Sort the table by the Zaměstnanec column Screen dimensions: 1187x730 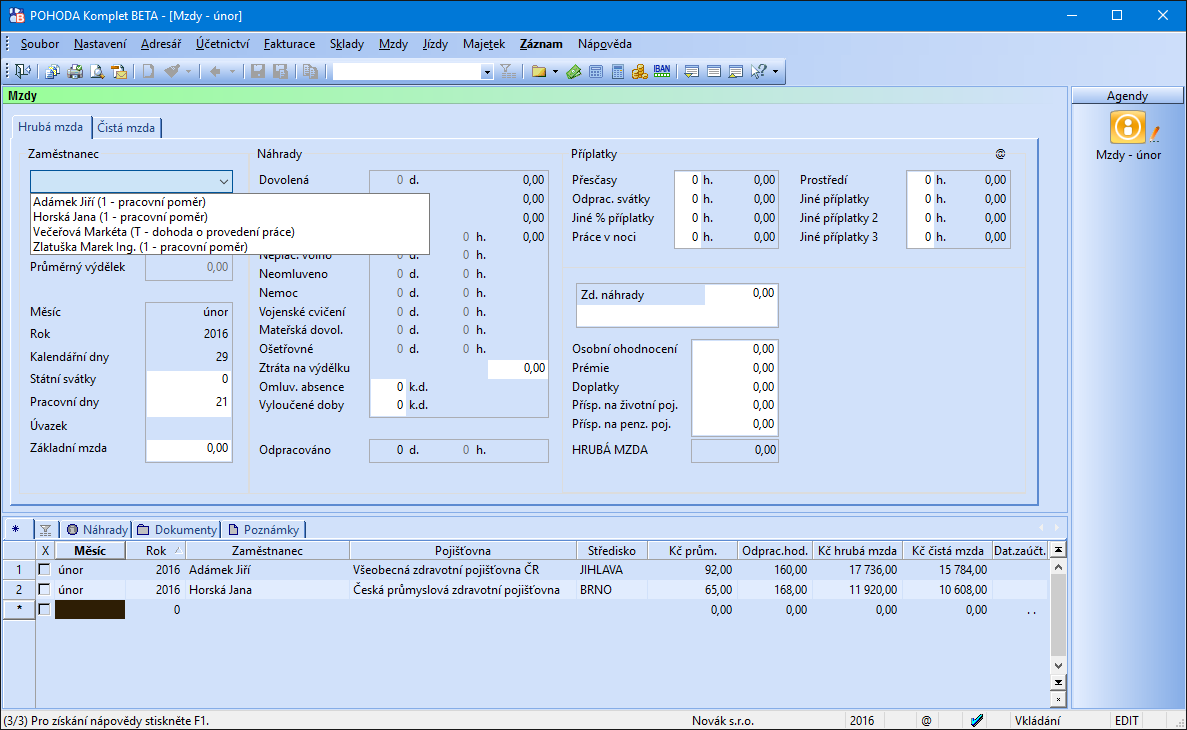click(267, 551)
